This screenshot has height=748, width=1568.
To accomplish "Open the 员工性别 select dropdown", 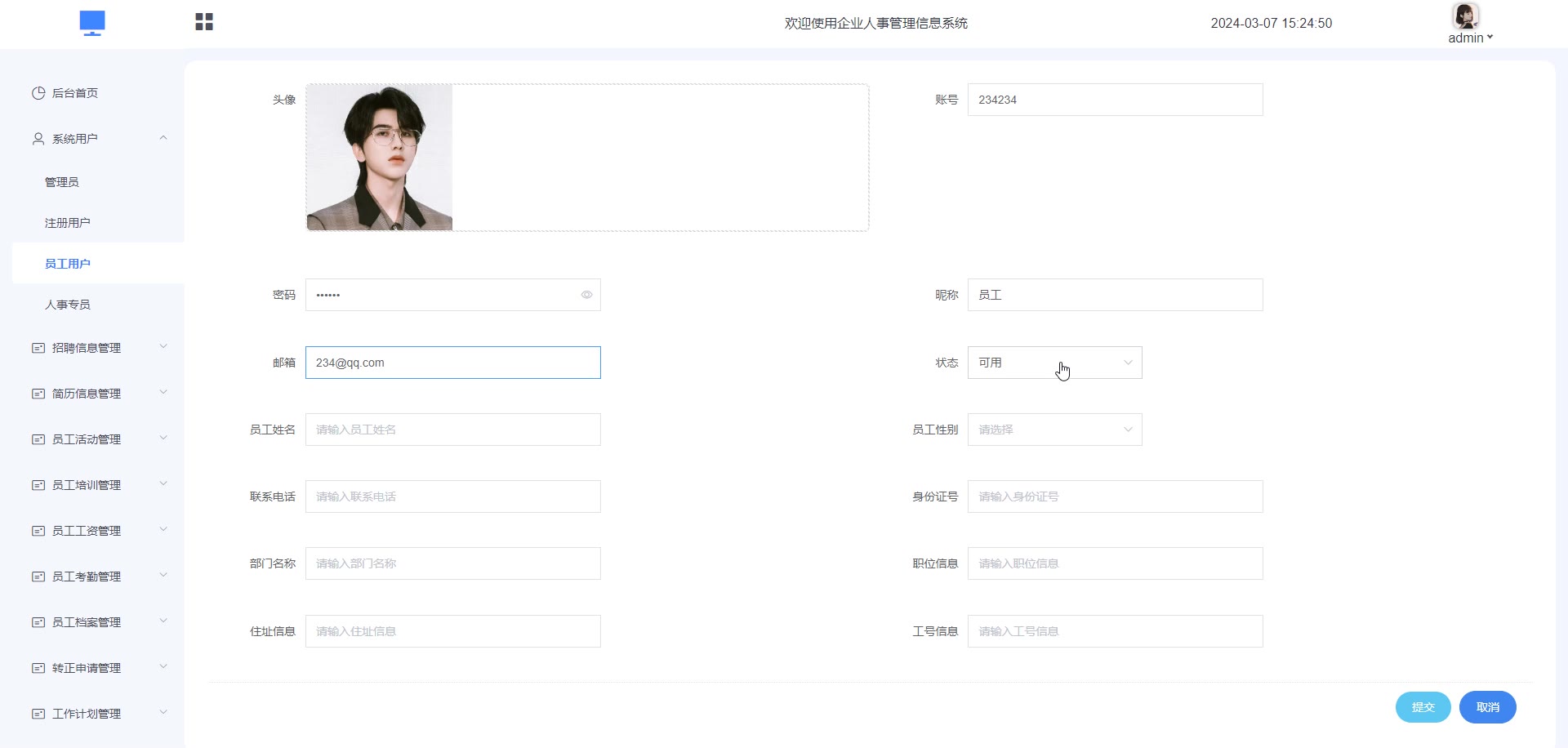I will pos(1054,430).
